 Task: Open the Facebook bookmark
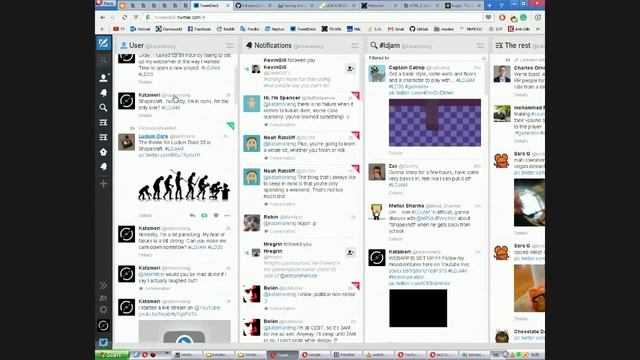point(199,29)
